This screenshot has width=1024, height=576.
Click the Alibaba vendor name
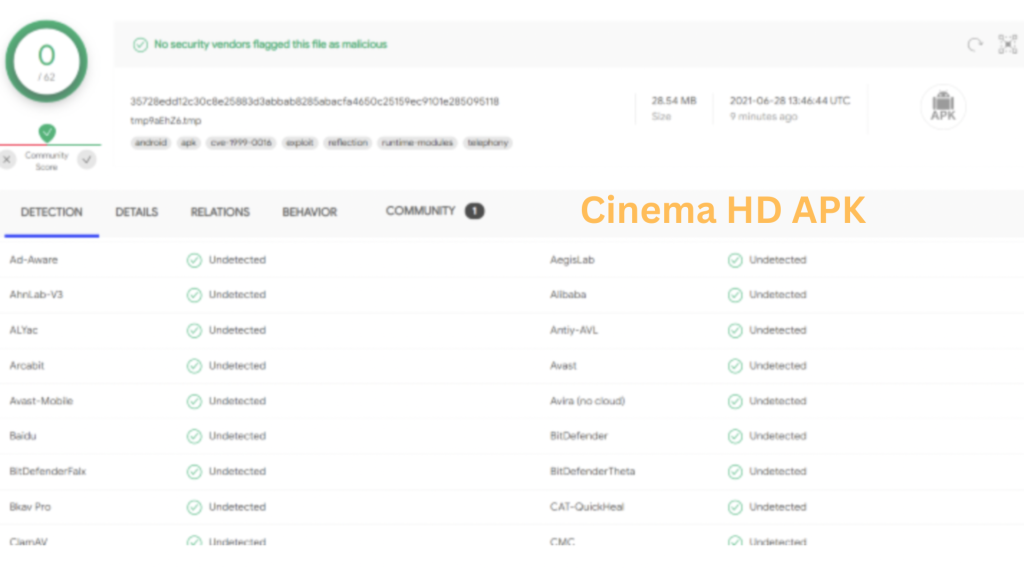568,295
